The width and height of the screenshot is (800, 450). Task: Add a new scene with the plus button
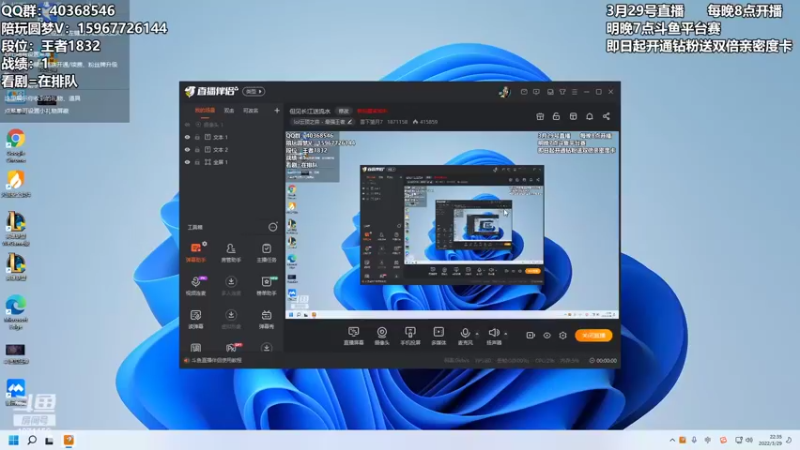click(277, 110)
